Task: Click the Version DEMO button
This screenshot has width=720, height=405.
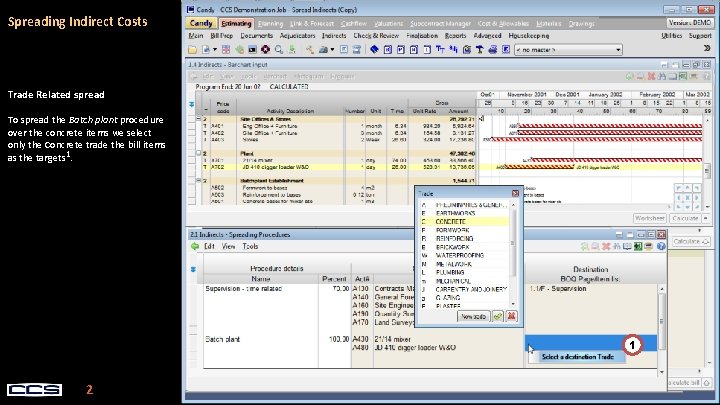Action: tap(690, 23)
